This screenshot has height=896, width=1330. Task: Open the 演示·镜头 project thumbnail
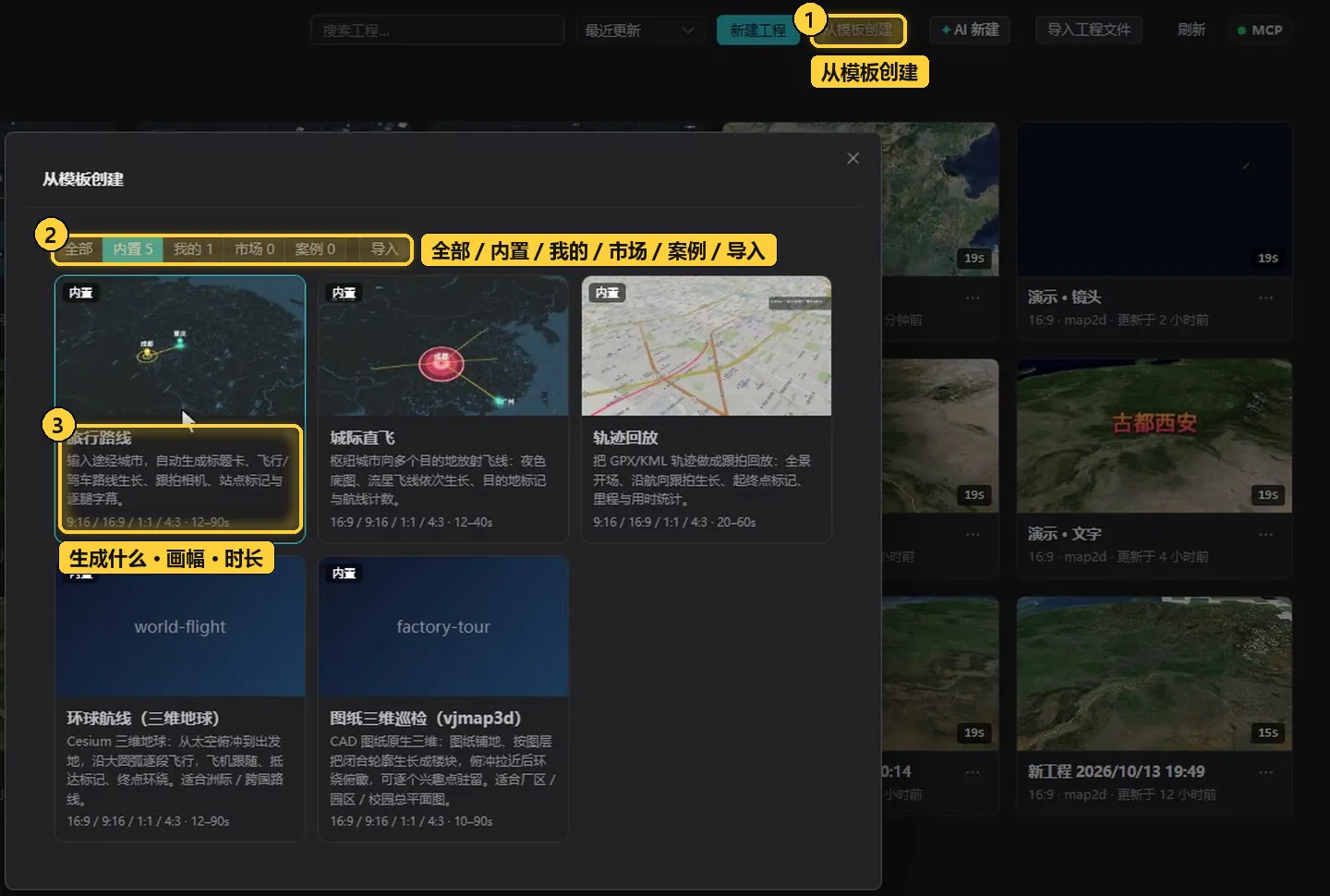pyautogui.click(x=1155, y=200)
